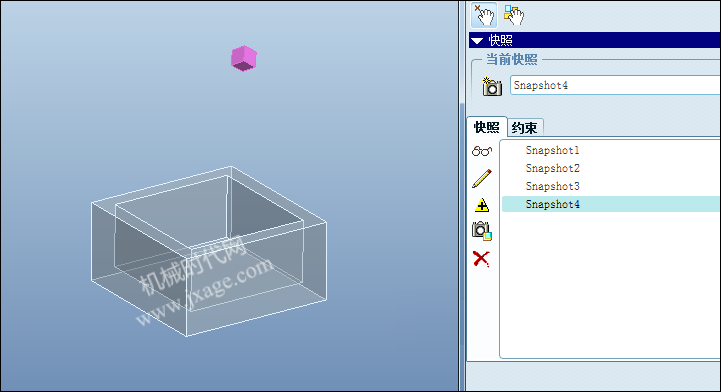
Task: Take snapshot using camera icon
Action: coord(492,86)
